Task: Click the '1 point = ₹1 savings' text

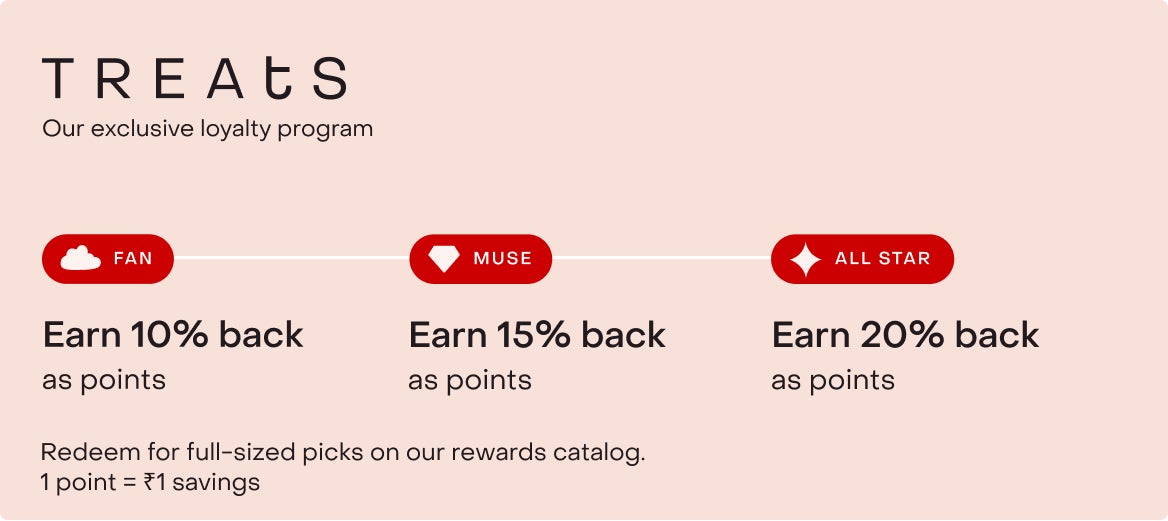Action: (150, 482)
